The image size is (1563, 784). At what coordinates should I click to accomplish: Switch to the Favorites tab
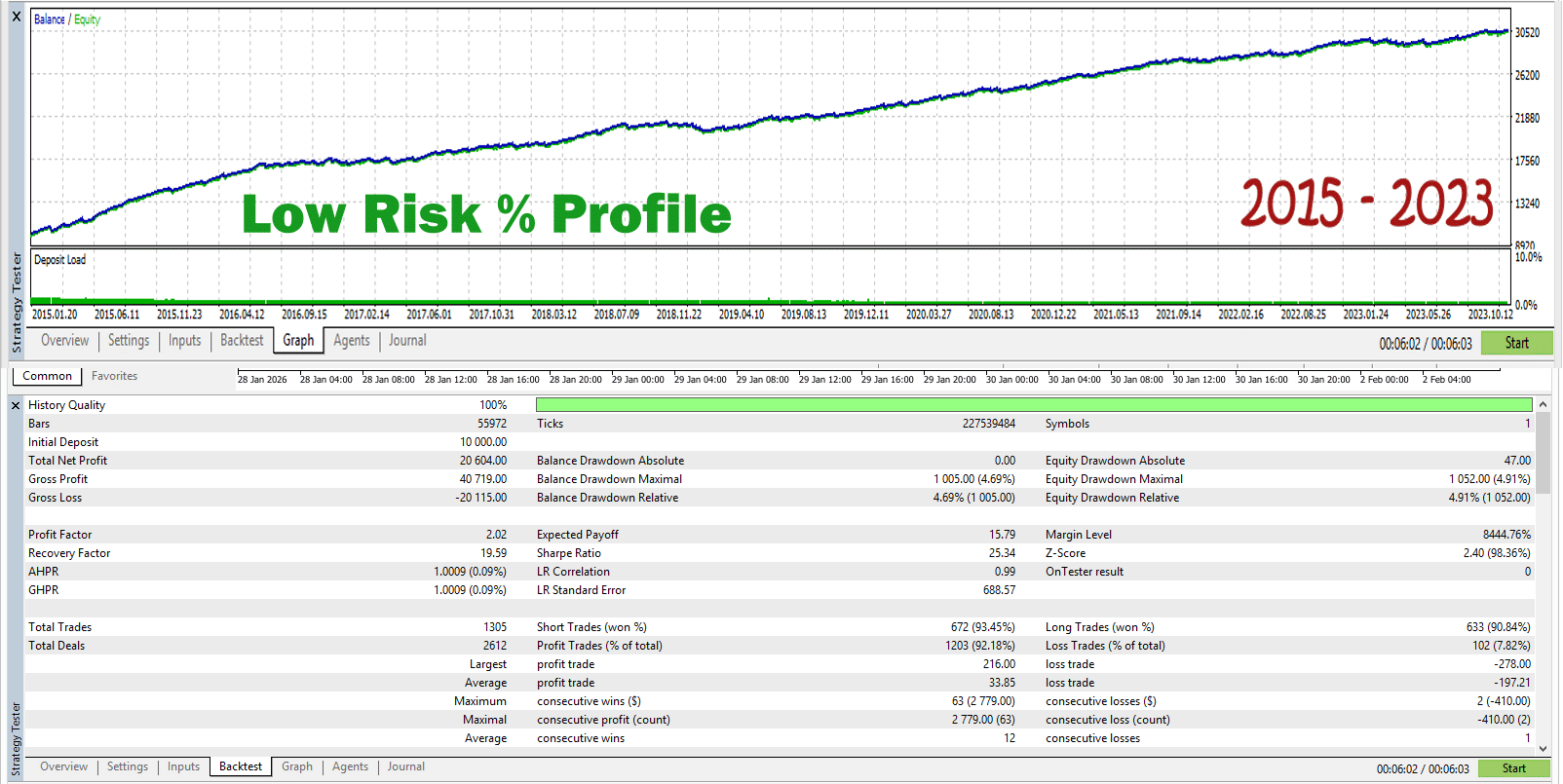tap(114, 376)
